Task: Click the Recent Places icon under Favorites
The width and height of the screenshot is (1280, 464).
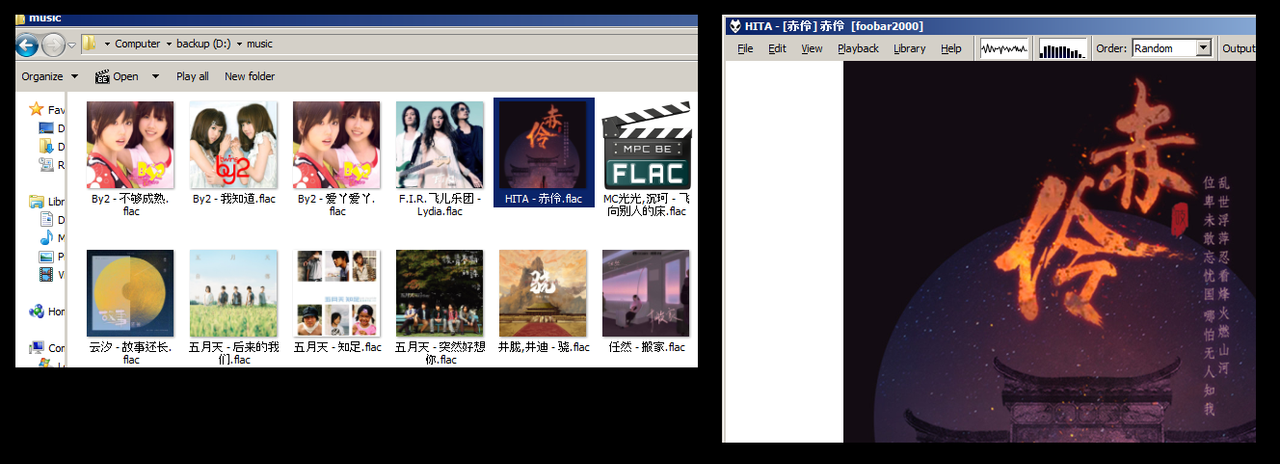Action: [46, 164]
